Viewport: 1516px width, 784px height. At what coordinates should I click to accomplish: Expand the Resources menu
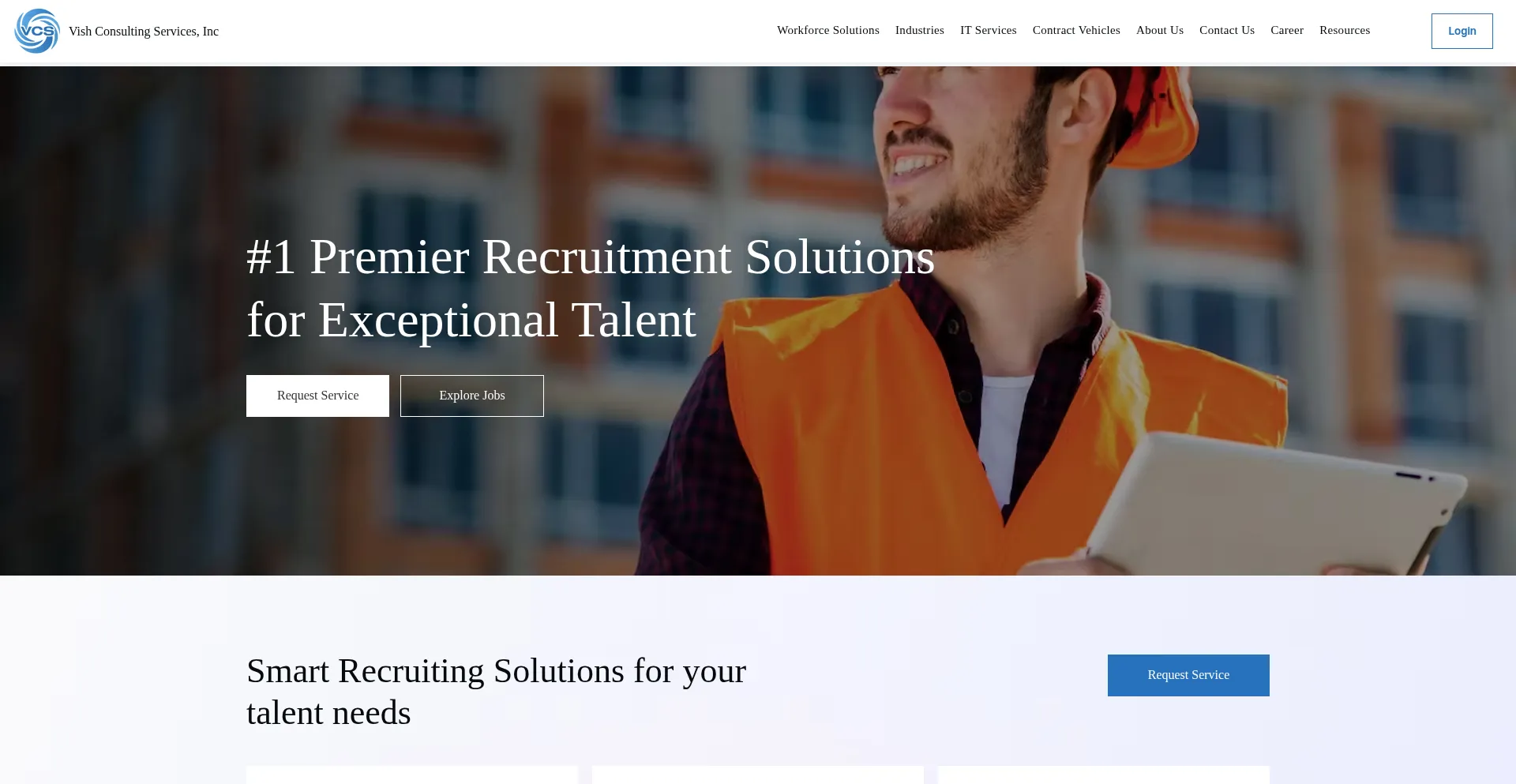1344,30
